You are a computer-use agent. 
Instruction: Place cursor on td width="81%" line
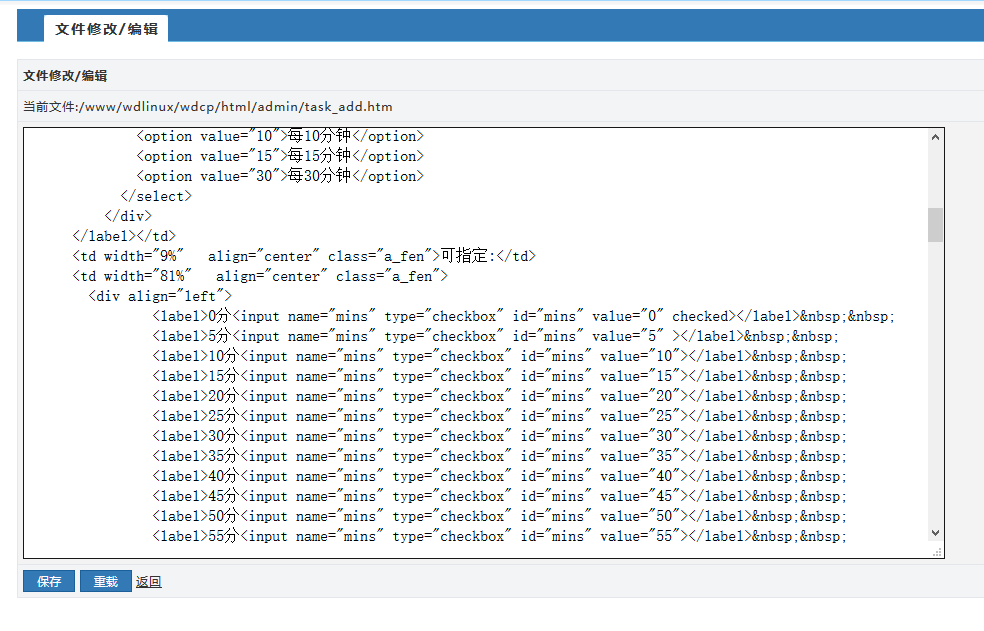point(260,276)
